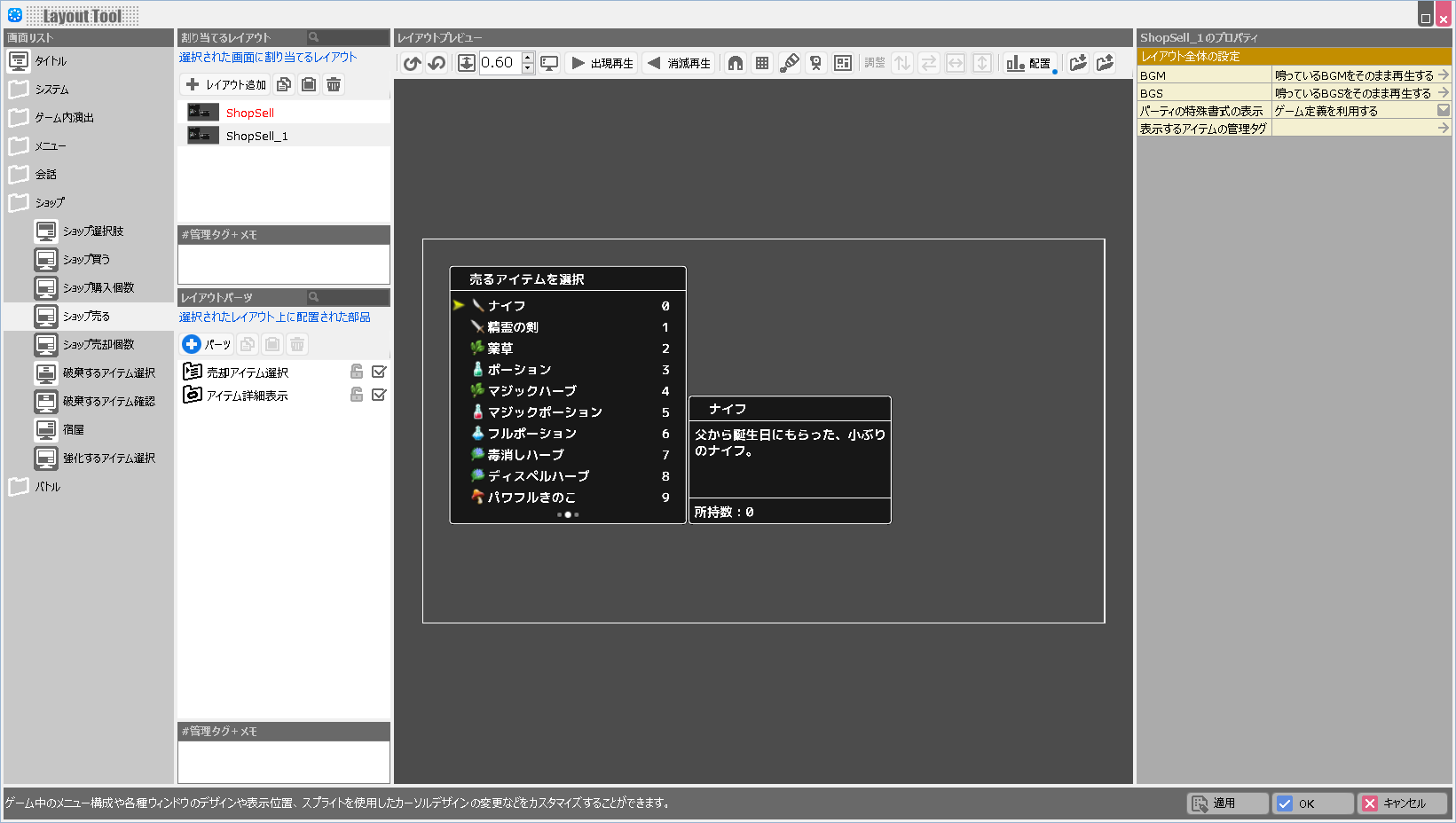The height and width of the screenshot is (823, 1456).
Task: Toggle visibility checkbox for 売却アイテム選択
Action: coord(379,372)
